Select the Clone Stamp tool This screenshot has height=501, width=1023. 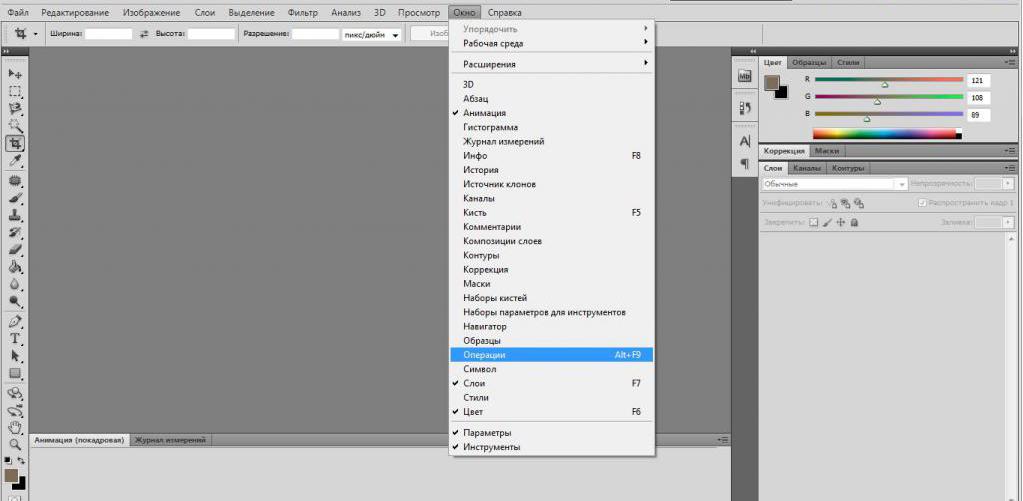coord(15,215)
